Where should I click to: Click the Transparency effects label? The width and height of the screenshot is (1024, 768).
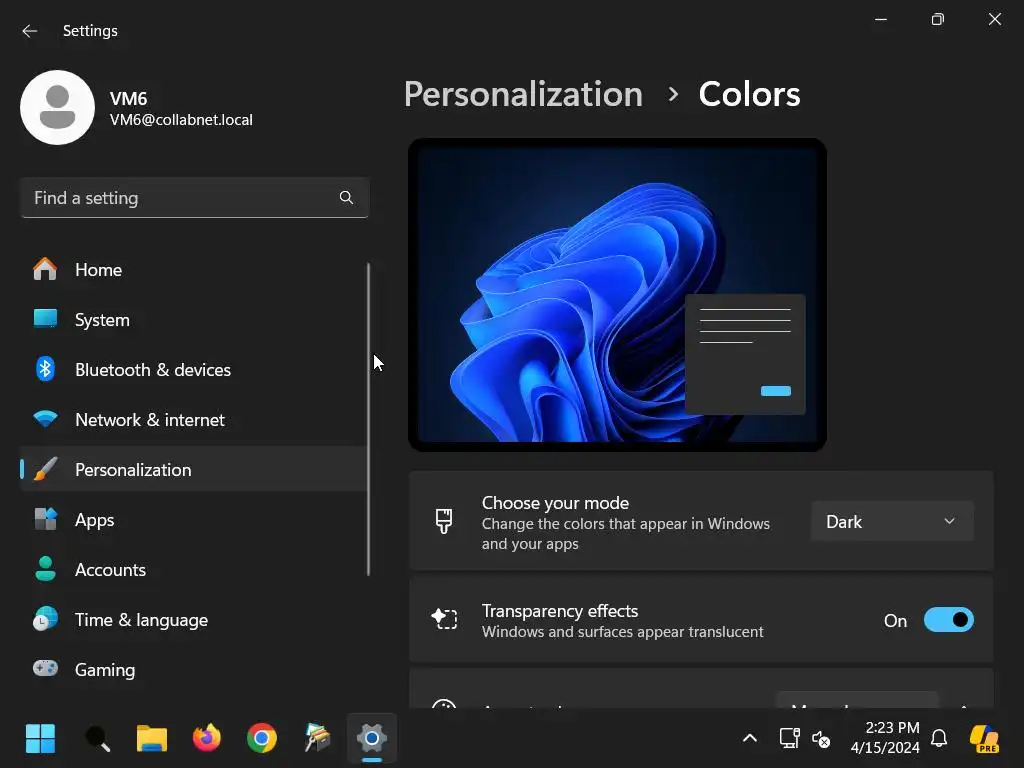(x=560, y=611)
